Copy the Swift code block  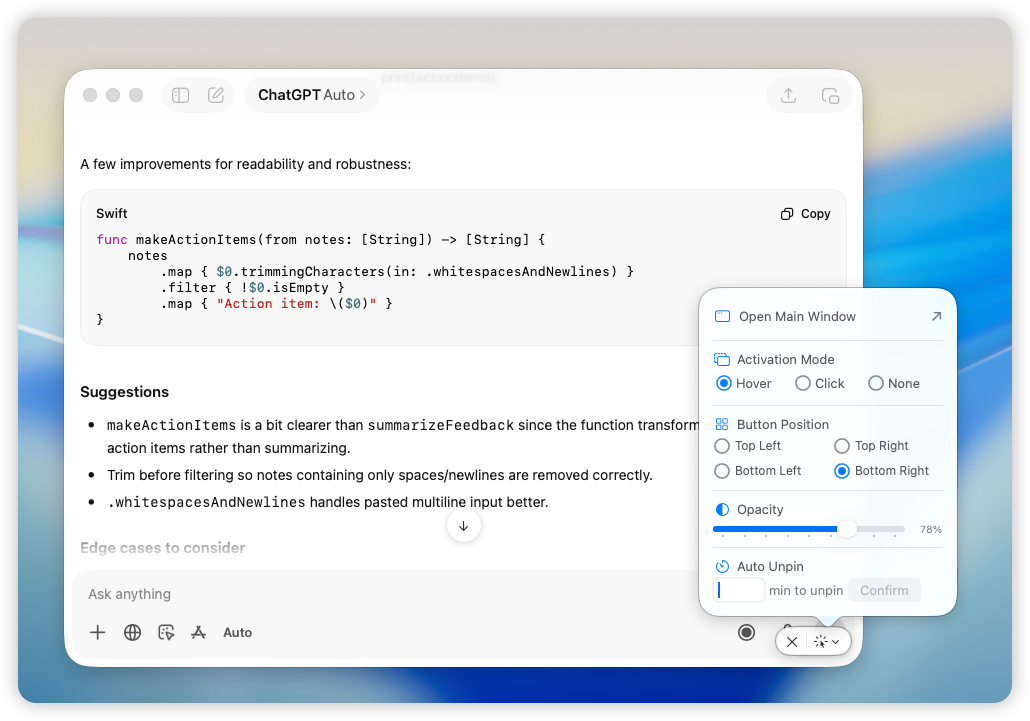[x=805, y=214]
